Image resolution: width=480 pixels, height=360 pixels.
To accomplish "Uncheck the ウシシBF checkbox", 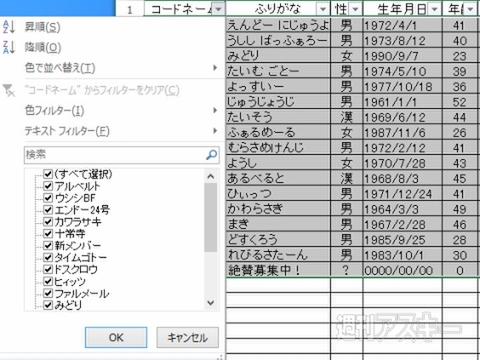I will 48,198.
